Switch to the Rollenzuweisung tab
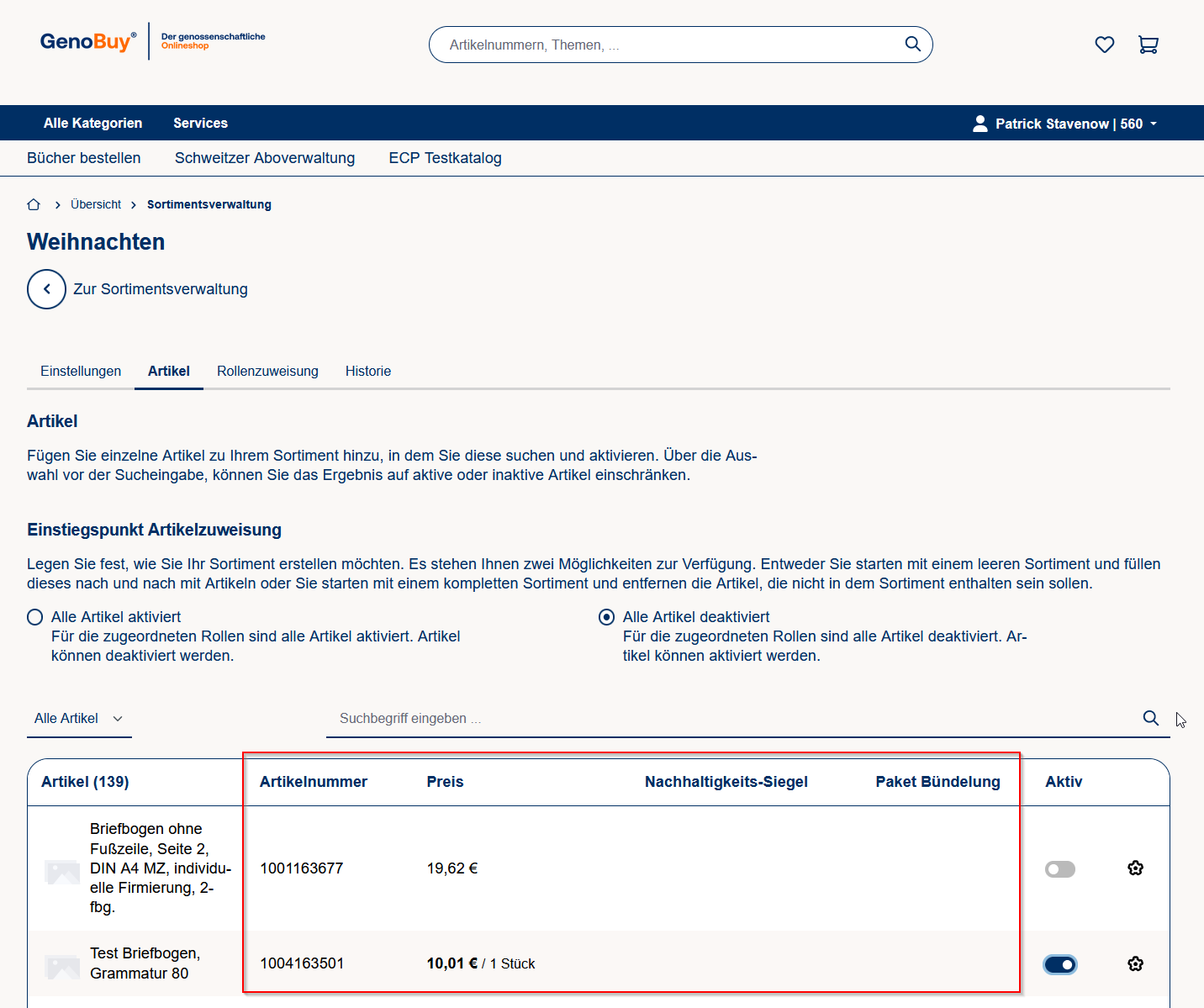Viewport: 1204px width, 1008px height. (267, 371)
